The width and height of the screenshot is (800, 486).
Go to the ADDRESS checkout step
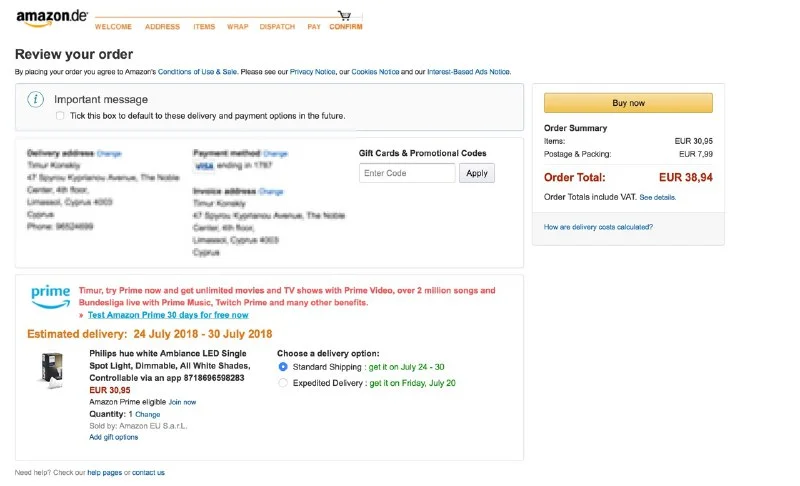tap(162, 27)
